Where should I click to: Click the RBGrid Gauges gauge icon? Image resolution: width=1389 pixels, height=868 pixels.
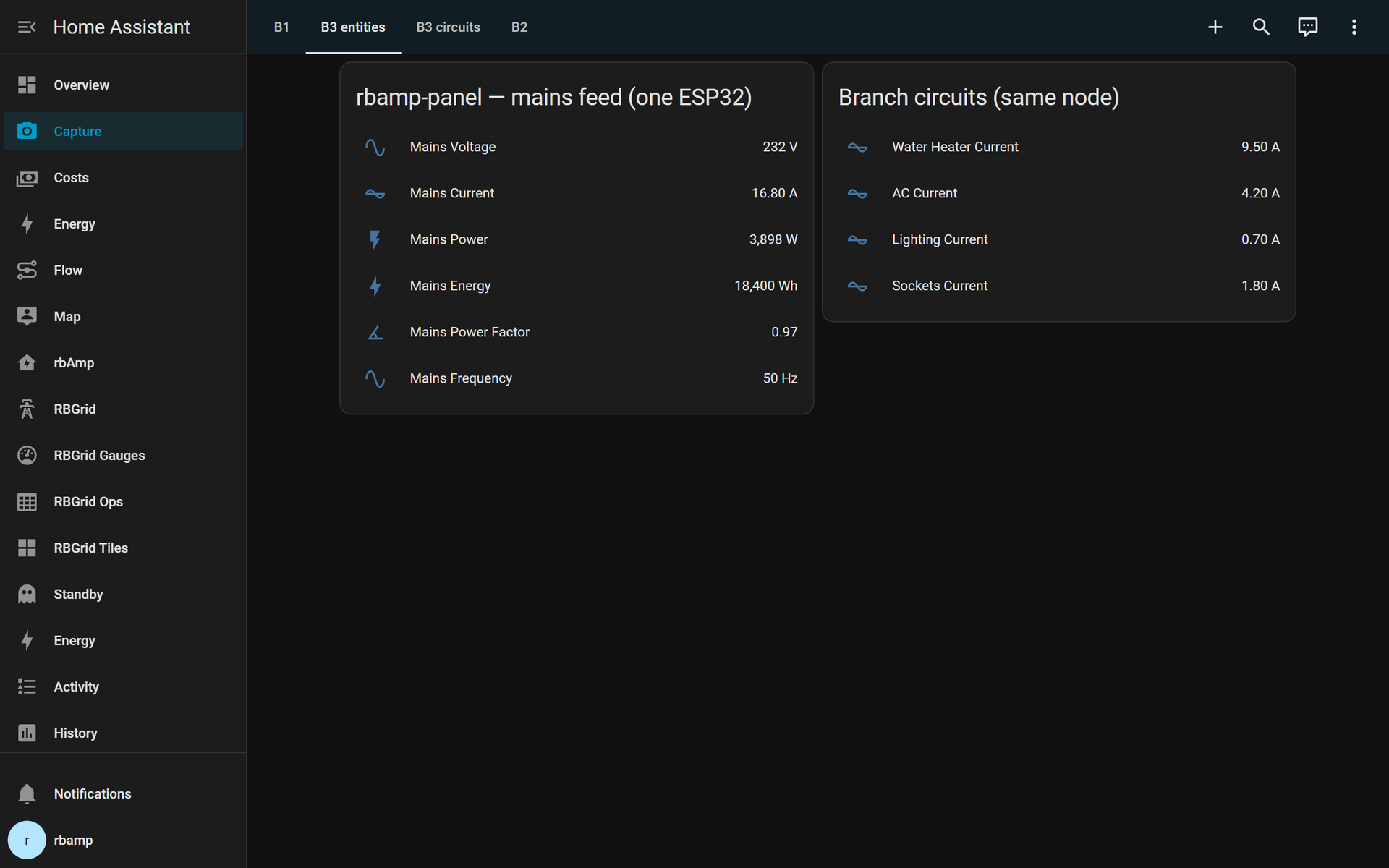click(27, 455)
